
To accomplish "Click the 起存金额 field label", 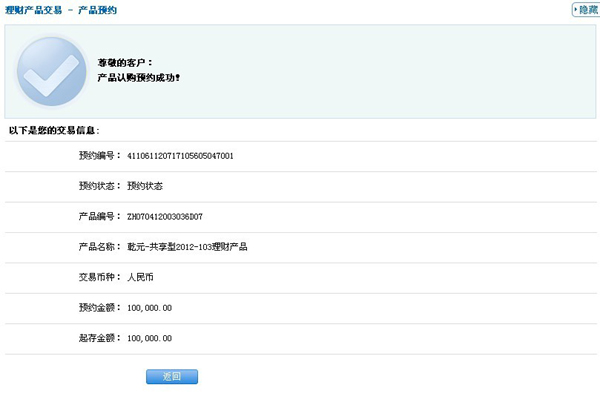I will [x=98, y=338].
